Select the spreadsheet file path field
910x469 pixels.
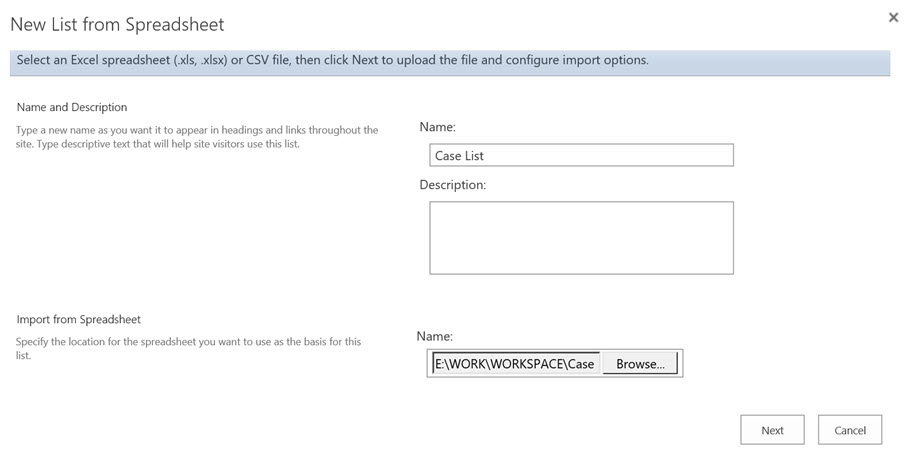point(516,364)
